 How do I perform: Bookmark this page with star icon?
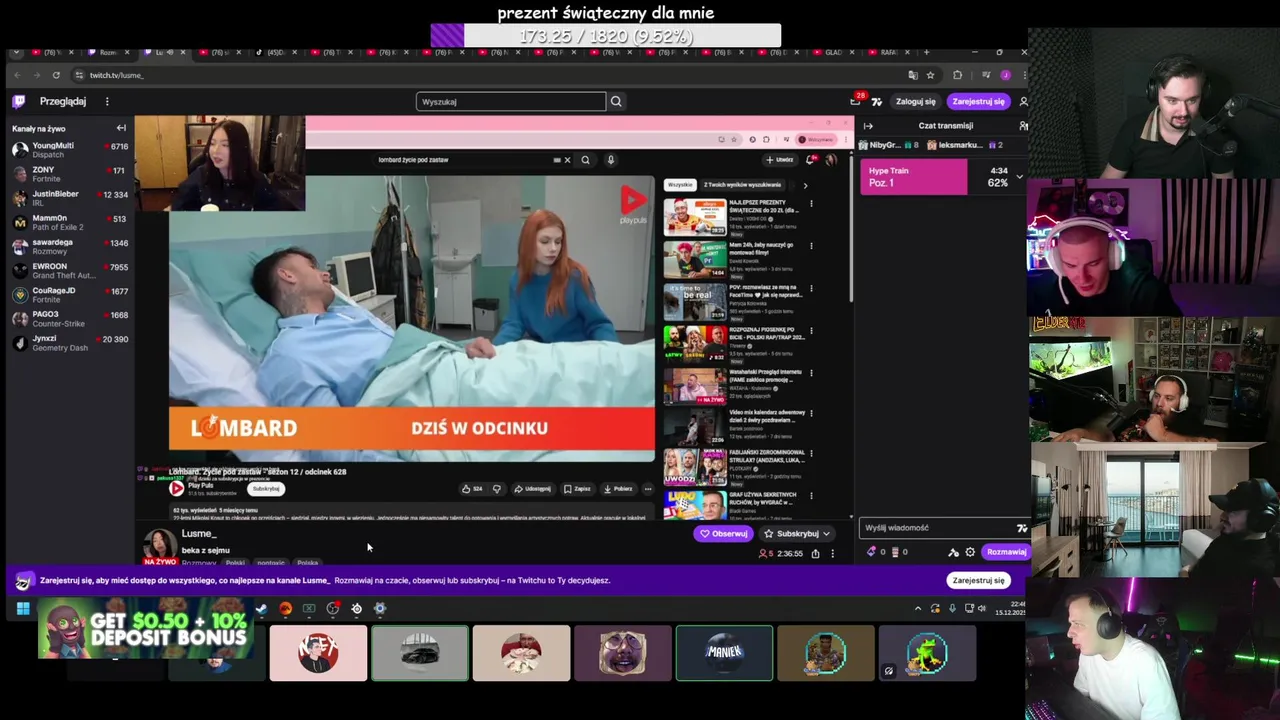[x=930, y=75]
